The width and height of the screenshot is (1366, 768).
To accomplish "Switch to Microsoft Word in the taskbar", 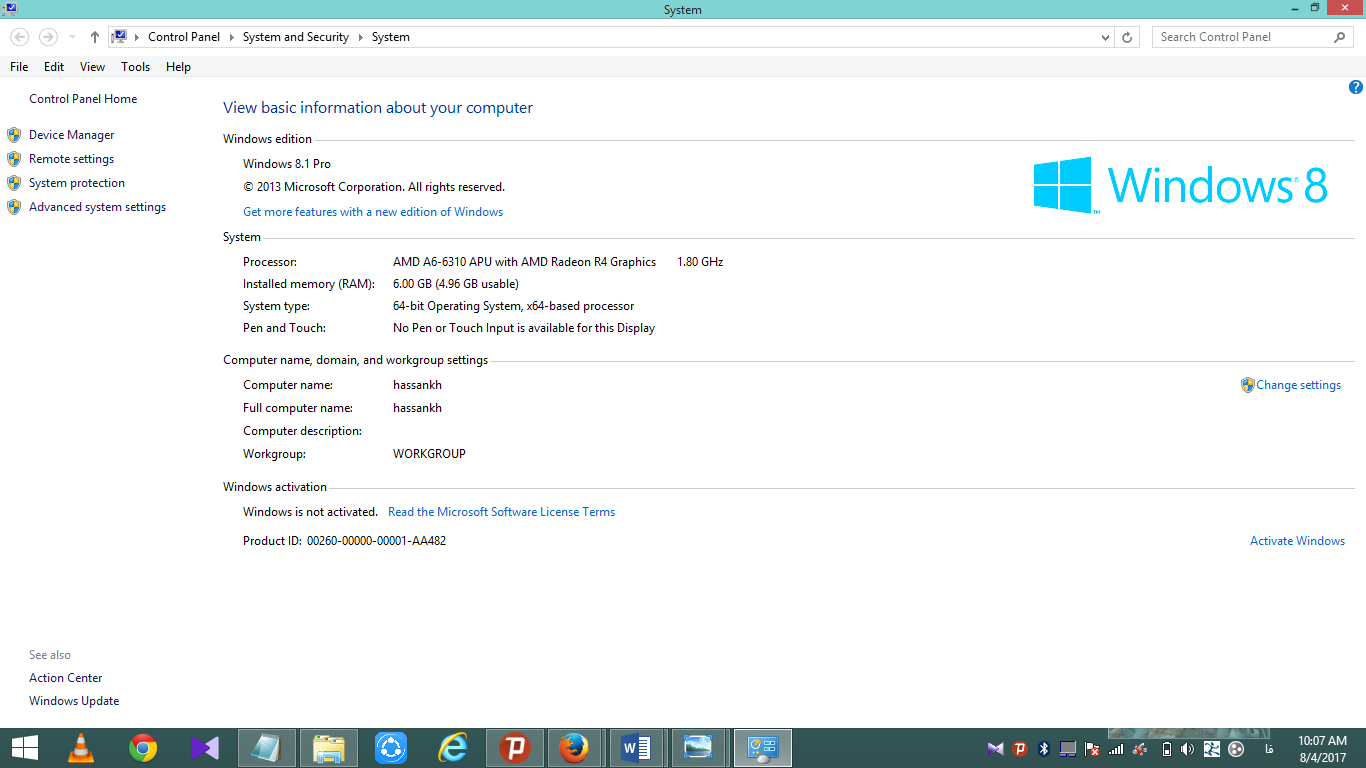I will (x=635, y=748).
